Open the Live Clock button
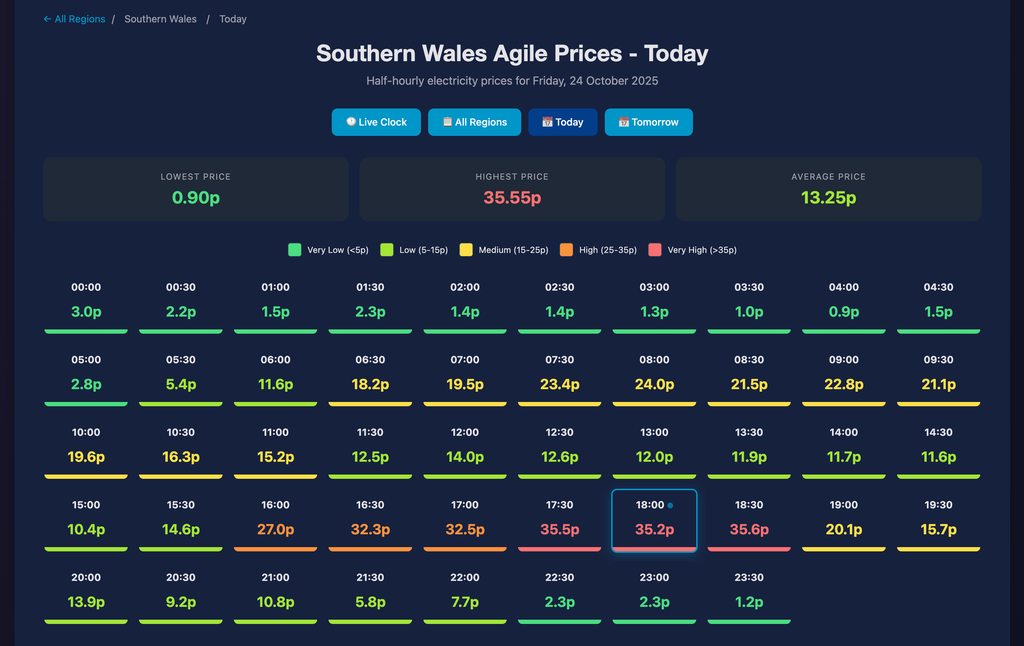Screen dimensions: 1024x646 pos(376,122)
